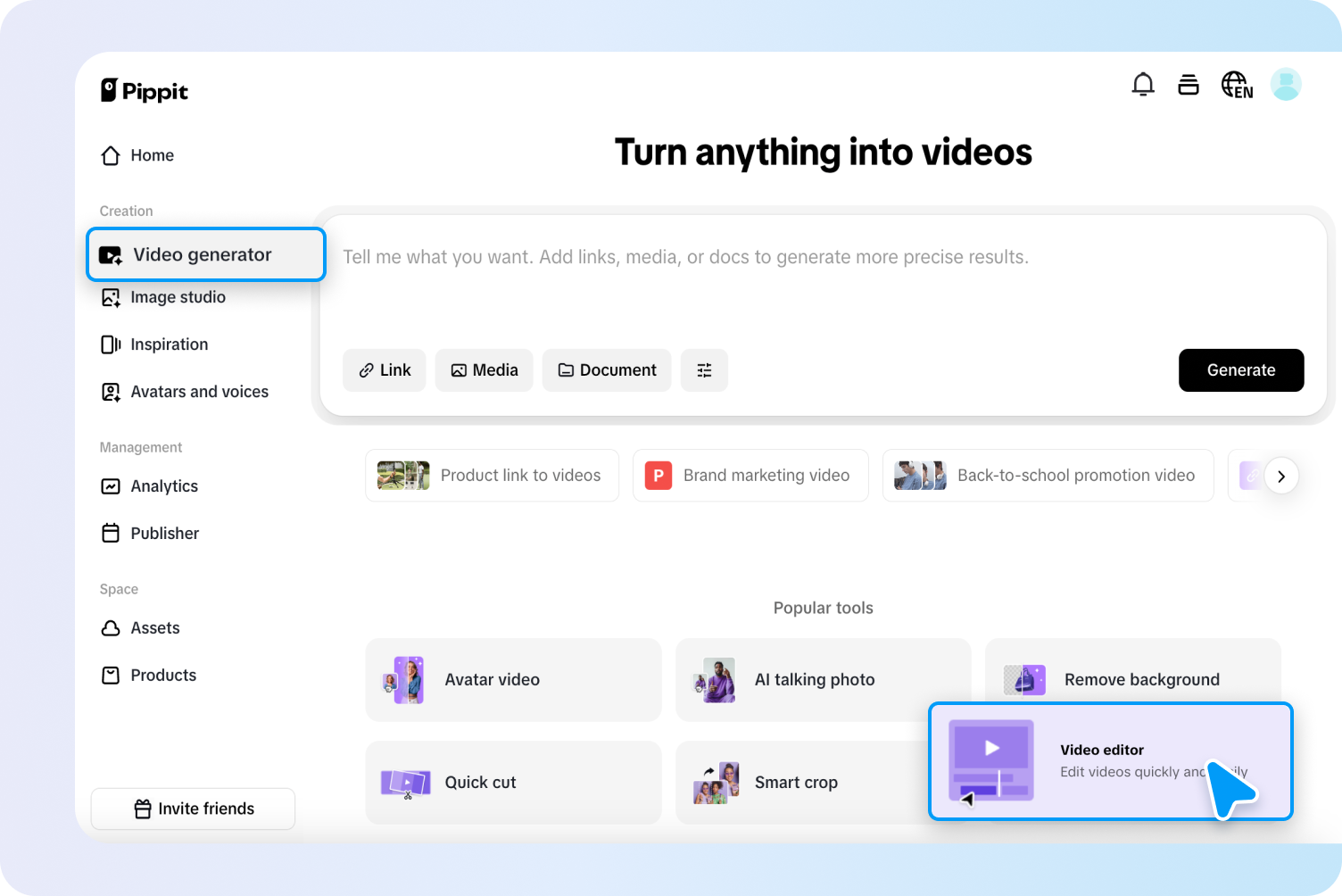The width and height of the screenshot is (1342, 896).
Task: Click the Invite friends button
Action: 193,809
